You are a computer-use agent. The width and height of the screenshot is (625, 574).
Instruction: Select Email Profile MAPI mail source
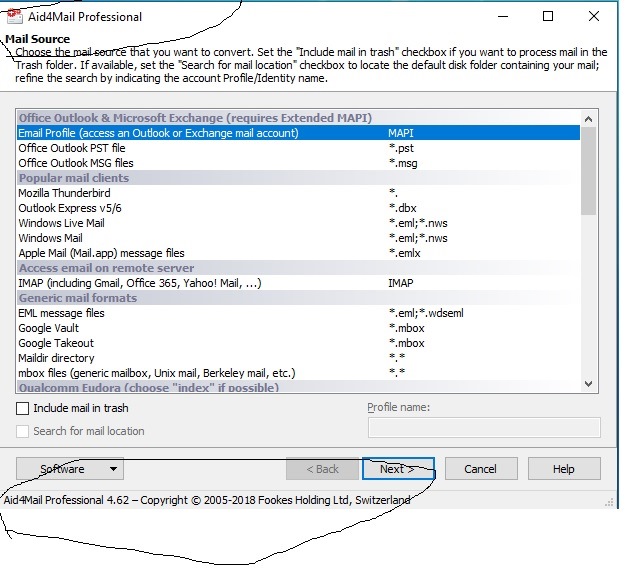coord(298,133)
